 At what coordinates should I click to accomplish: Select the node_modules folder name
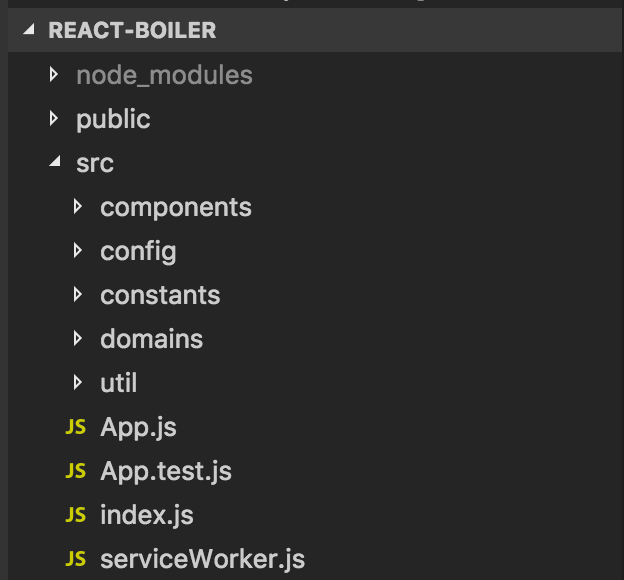[164, 75]
